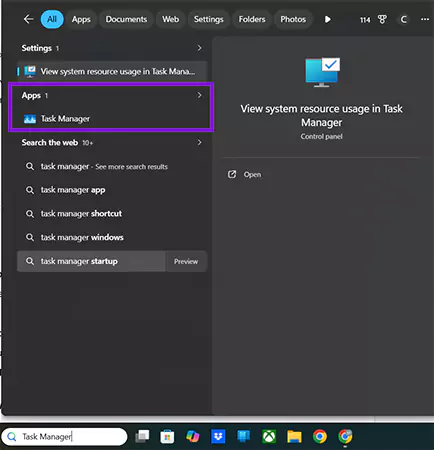Click the Search the web header
The image size is (434, 450).
tap(50, 143)
